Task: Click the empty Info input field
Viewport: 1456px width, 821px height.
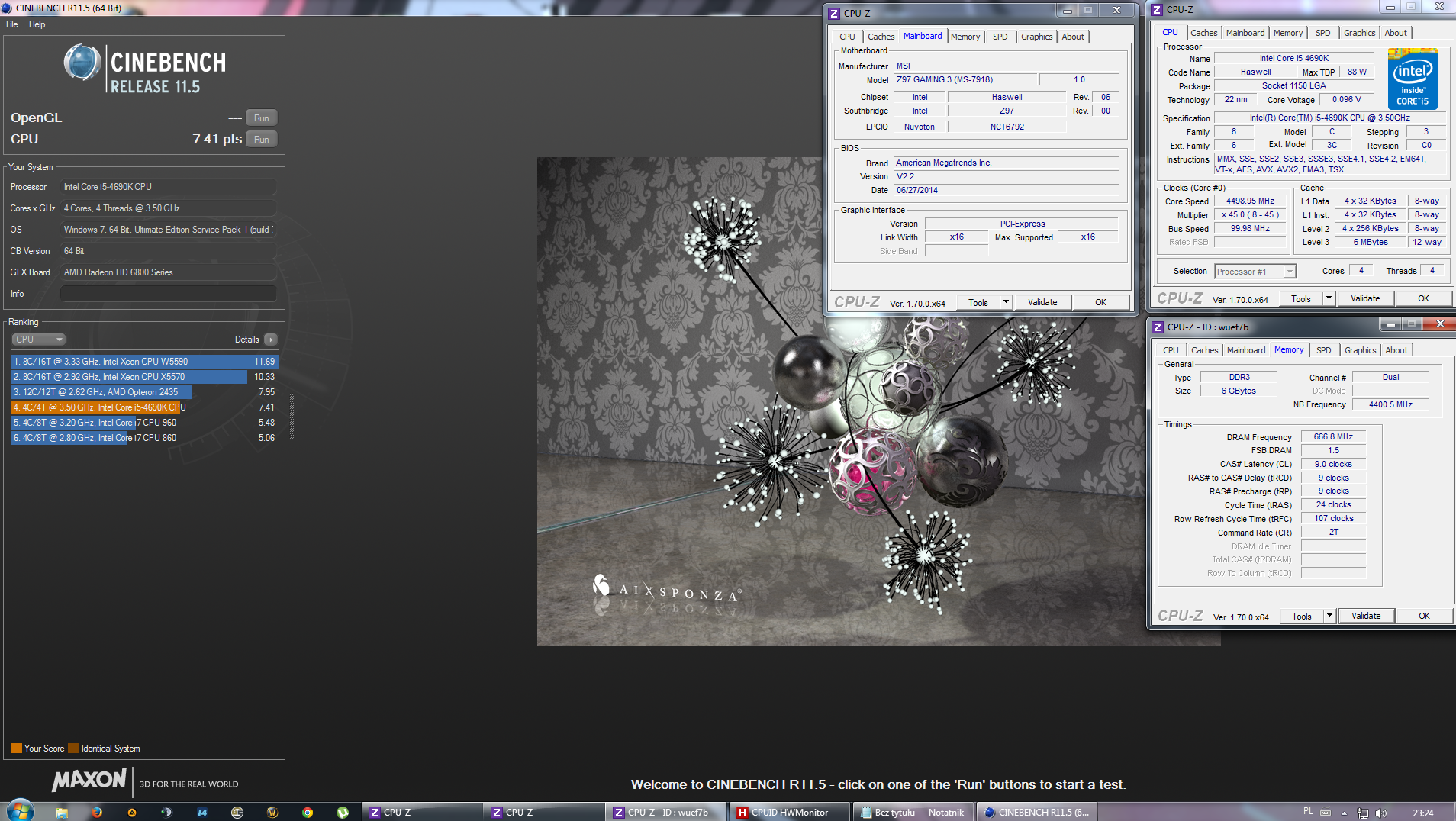Action: 169,294
